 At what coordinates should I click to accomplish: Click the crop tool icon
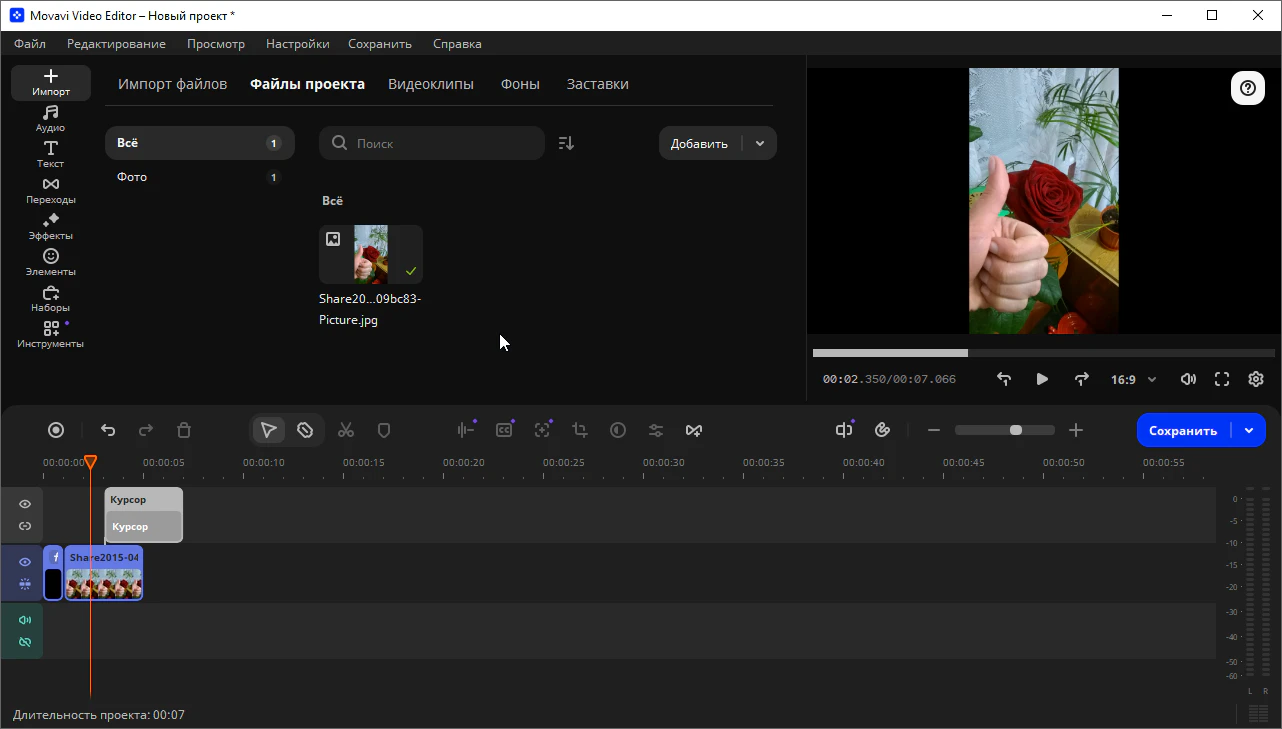580,430
